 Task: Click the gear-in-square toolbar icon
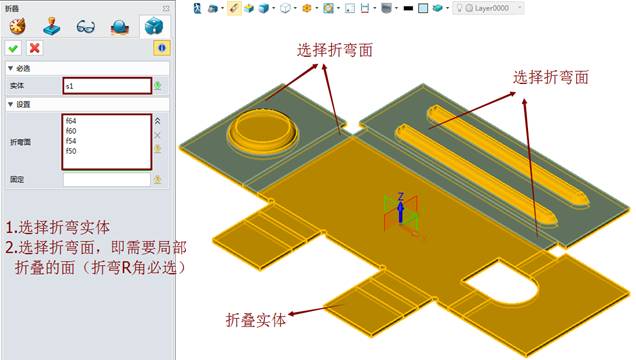(x=328, y=8)
